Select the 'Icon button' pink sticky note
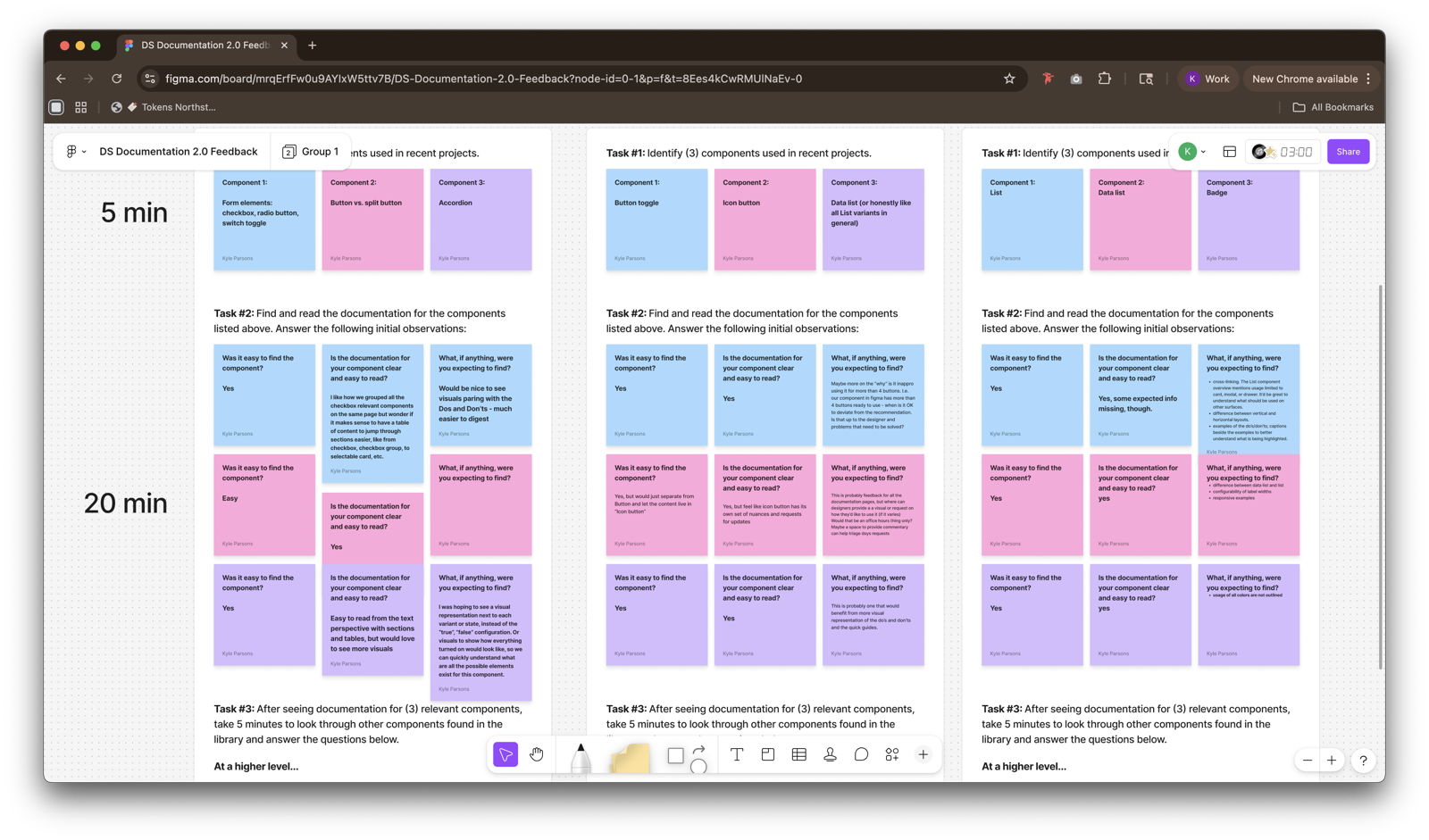The width and height of the screenshot is (1429, 840). coord(765,220)
